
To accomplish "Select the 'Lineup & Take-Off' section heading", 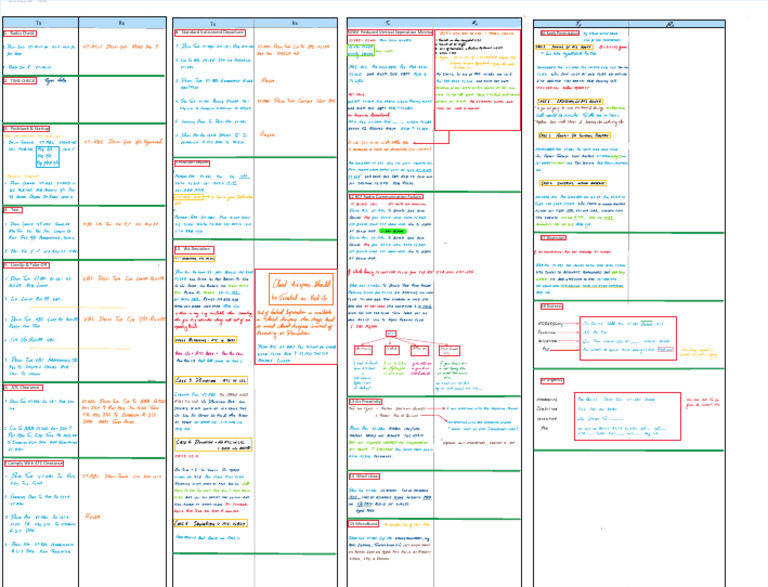I will point(26,265).
